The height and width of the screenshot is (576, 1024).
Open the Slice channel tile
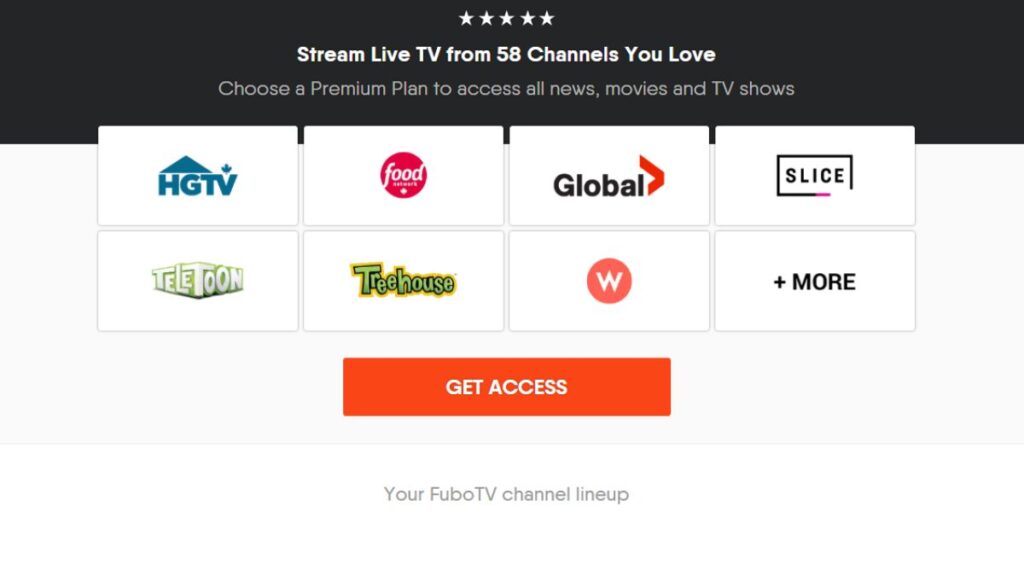[x=815, y=176]
